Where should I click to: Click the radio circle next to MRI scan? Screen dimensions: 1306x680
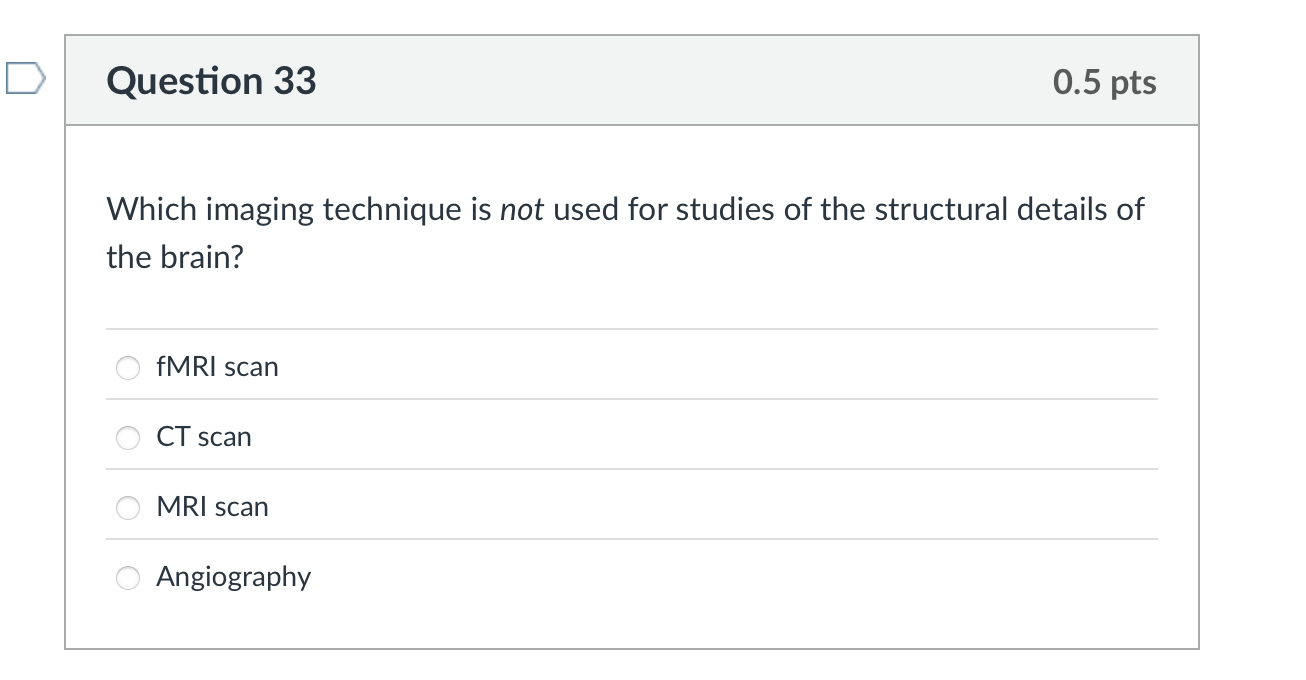click(x=127, y=507)
